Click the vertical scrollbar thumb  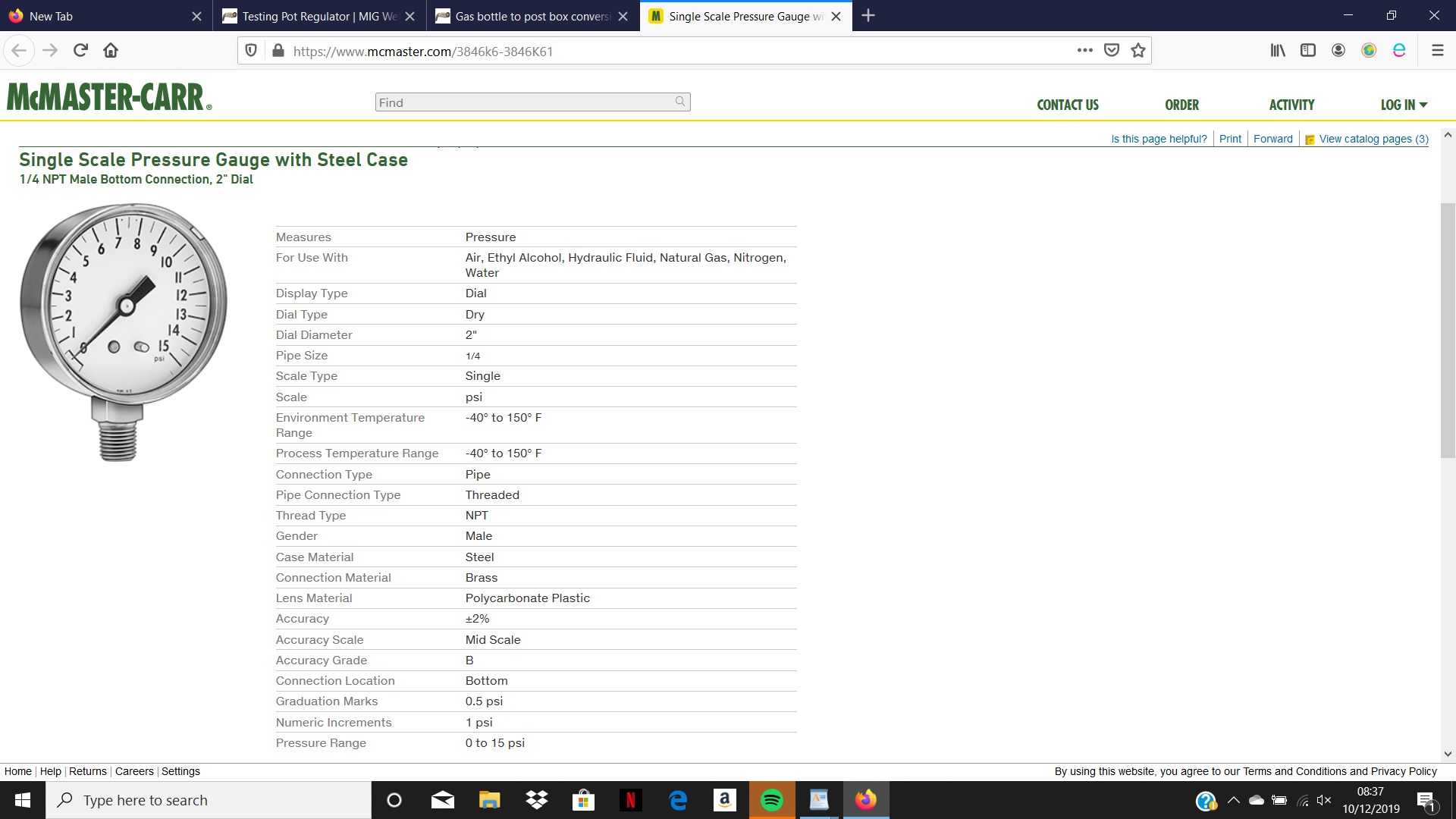click(1448, 330)
